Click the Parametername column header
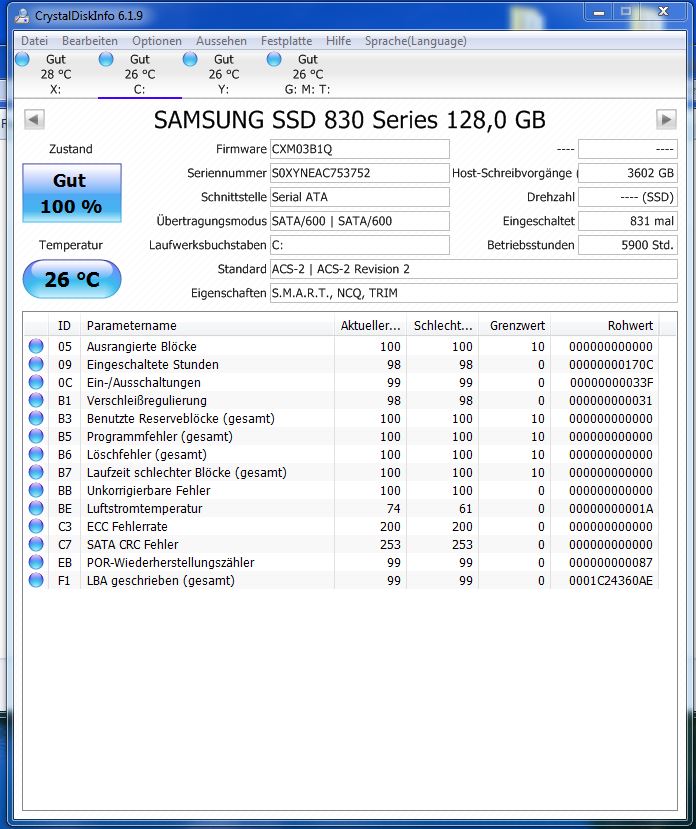This screenshot has height=829, width=696. [207, 326]
